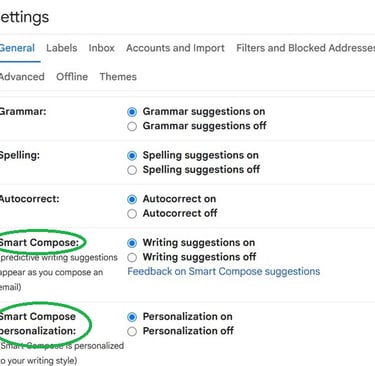Open Filters and Blocked Addresses tab
This screenshot has height=366, width=375.
click(305, 48)
